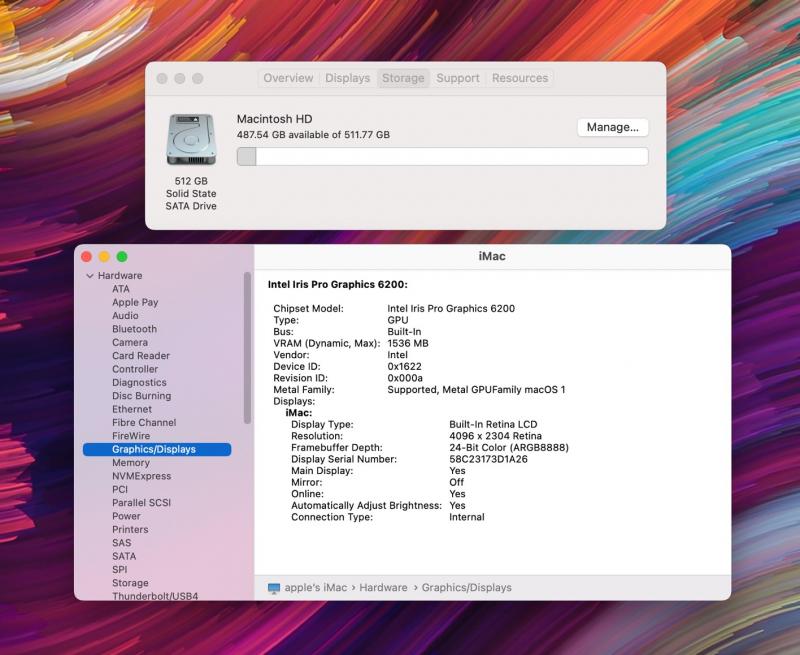Switch to the Overview tab
Image resolution: width=800 pixels, height=655 pixels.
tap(288, 78)
